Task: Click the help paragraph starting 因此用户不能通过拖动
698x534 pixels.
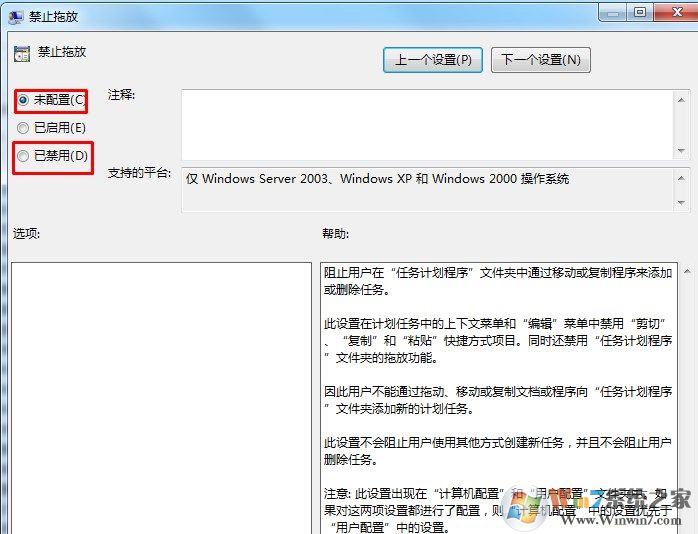Action: [x=498, y=400]
